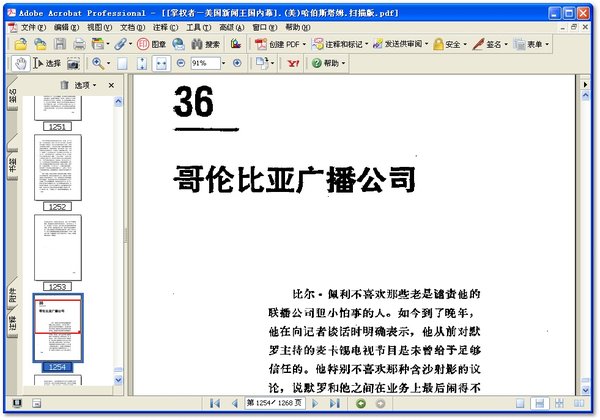This screenshot has width=600, height=420.
Task: Go to the previous page
Action: click(235, 403)
